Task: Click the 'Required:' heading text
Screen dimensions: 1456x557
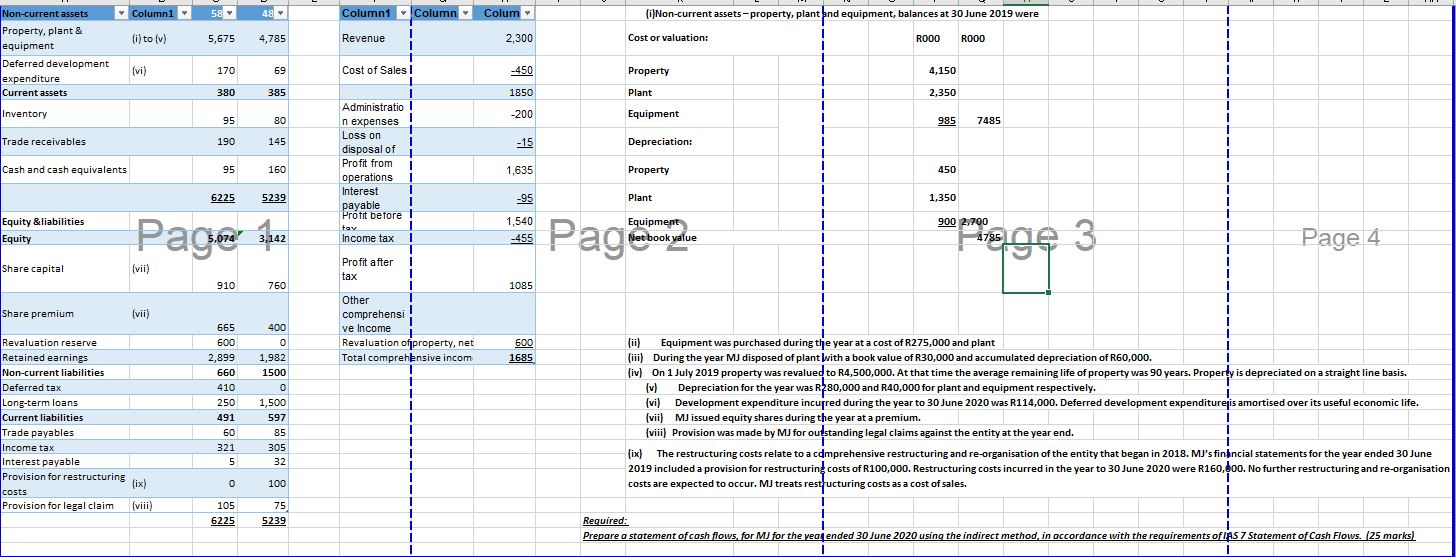Action: point(605,521)
